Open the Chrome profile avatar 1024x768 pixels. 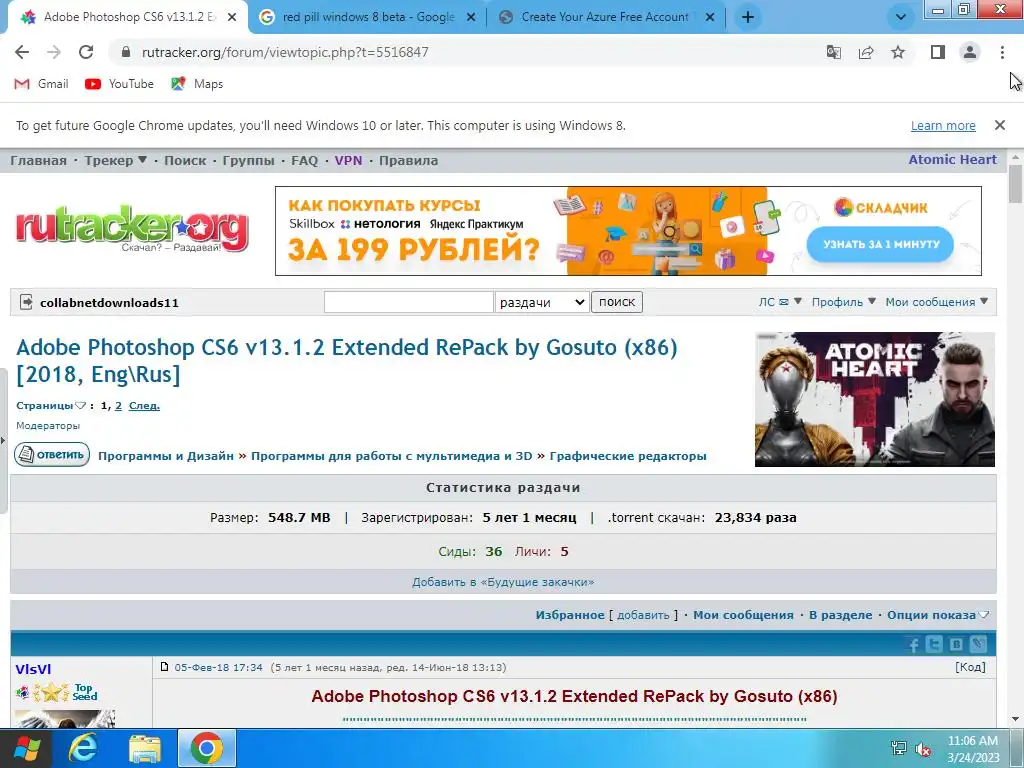point(970,52)
